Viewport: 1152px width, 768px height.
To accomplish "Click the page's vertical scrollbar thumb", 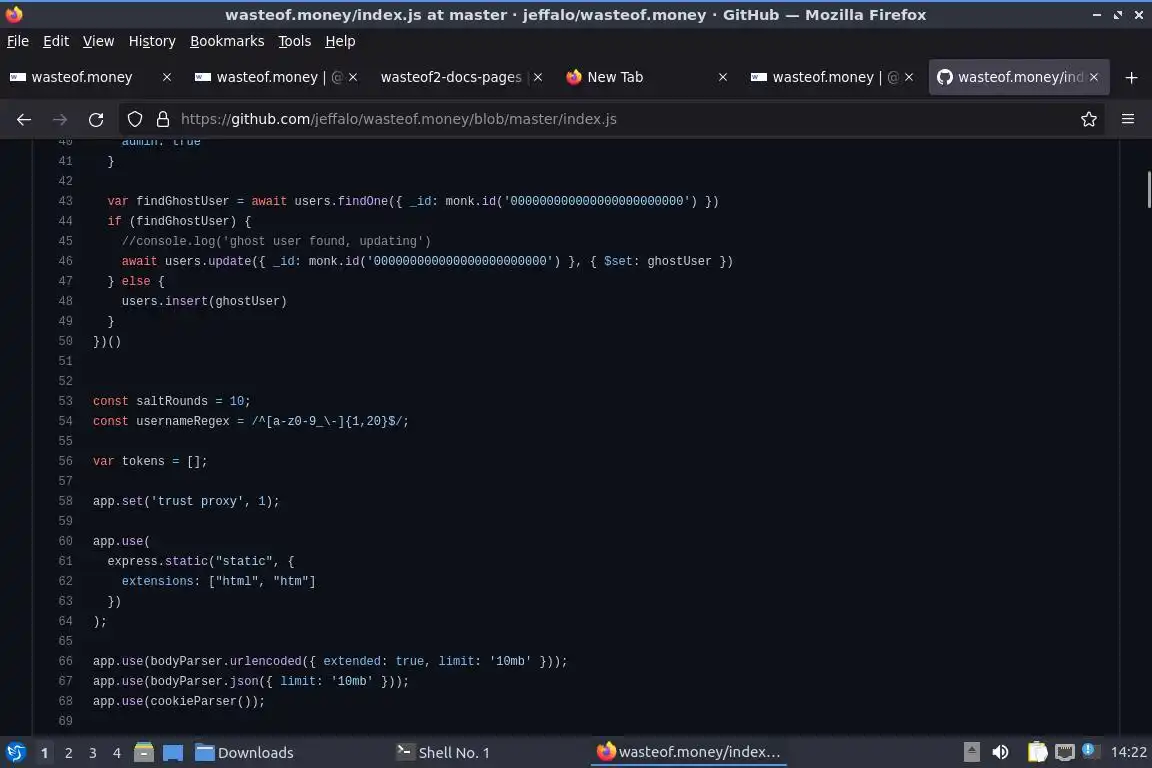I will click(1148, 190).
